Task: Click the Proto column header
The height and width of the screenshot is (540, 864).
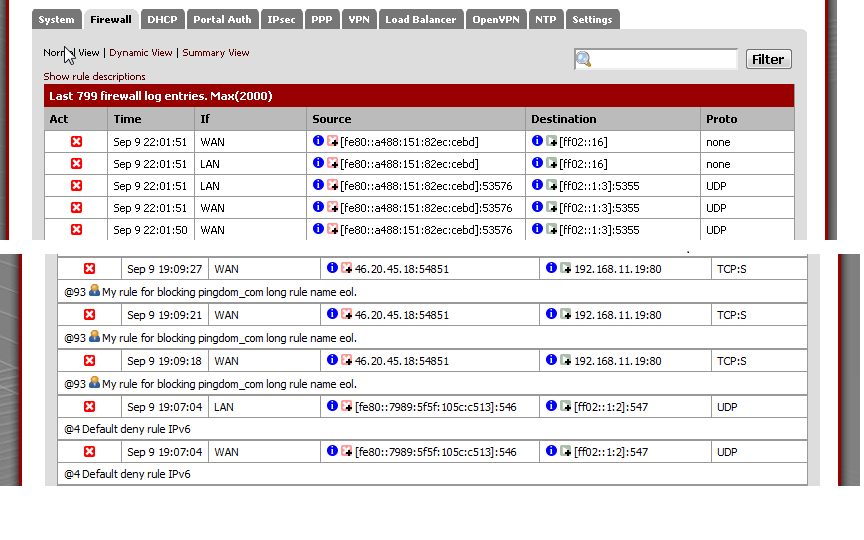Action: 748,119
